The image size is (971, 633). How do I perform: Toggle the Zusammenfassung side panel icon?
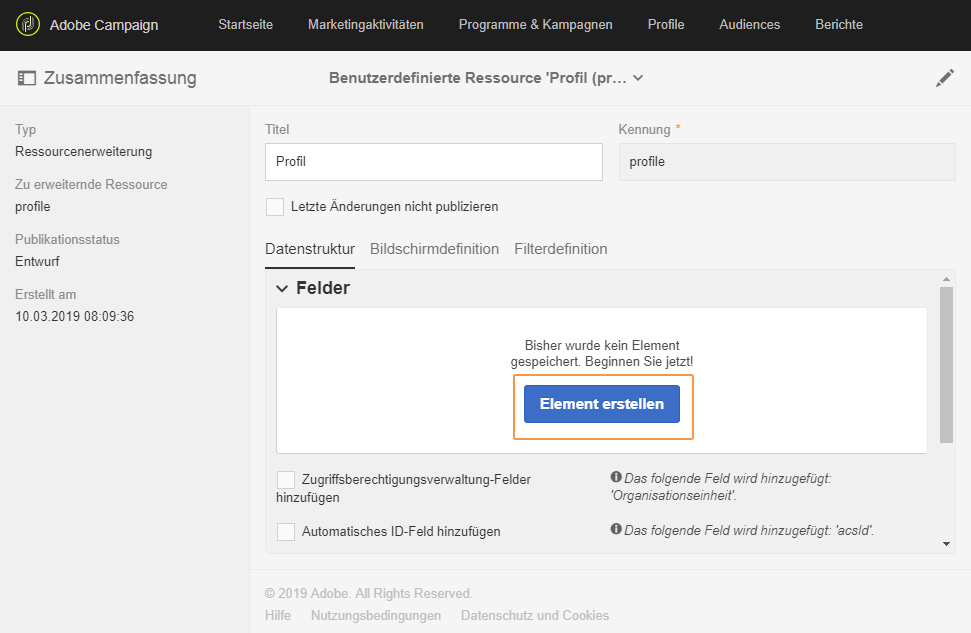(x=27, y=78)
